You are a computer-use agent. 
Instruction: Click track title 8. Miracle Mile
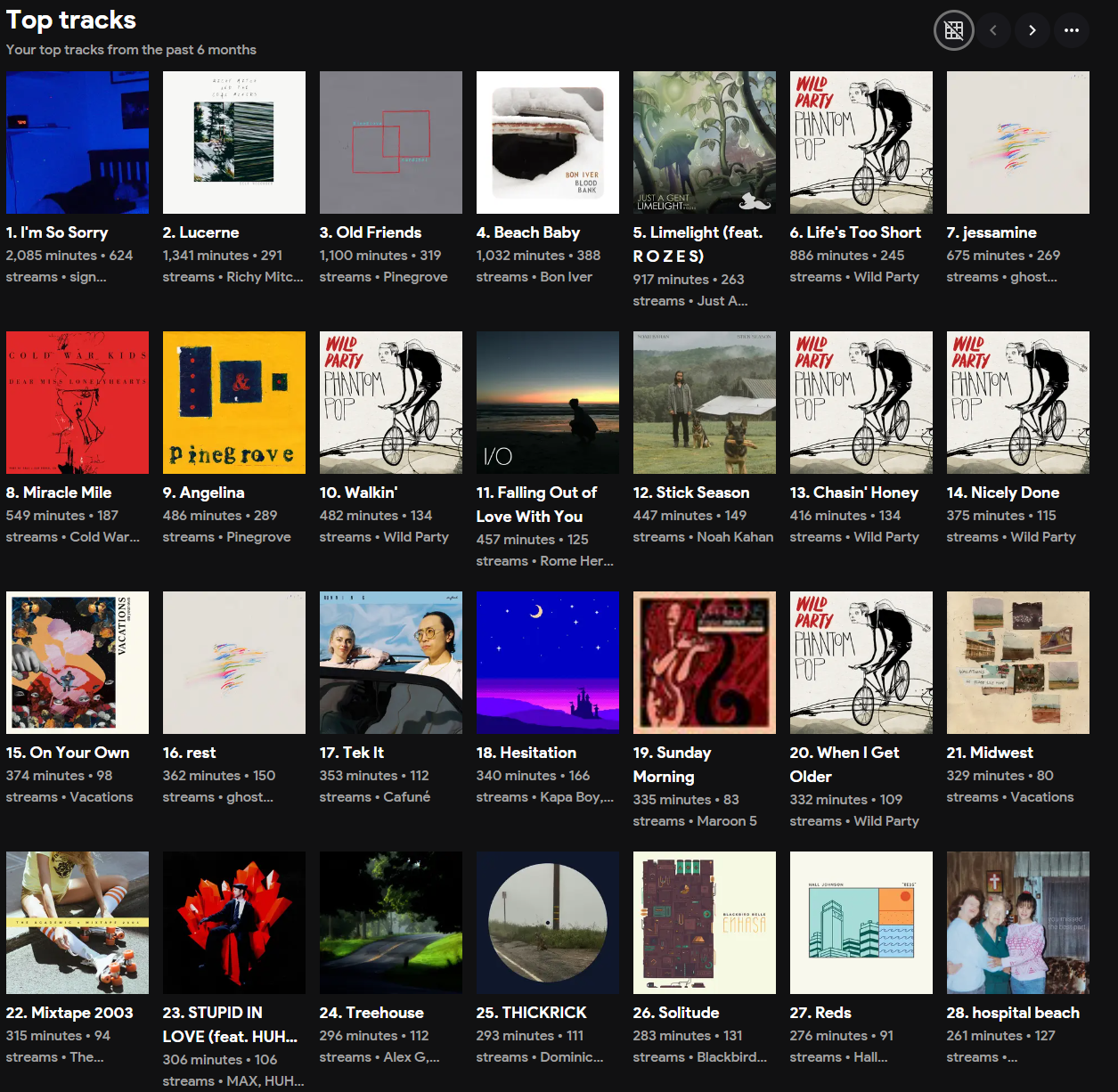59,493
